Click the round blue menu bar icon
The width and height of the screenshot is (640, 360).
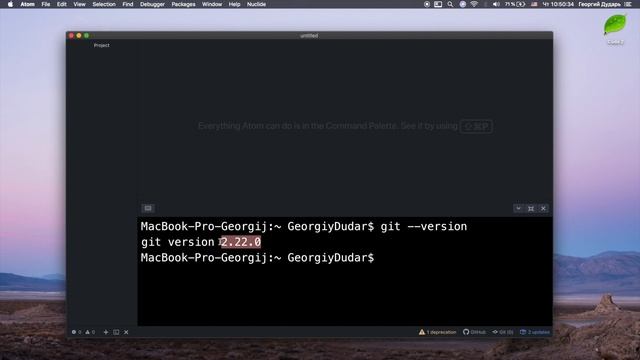pos(462,4)
